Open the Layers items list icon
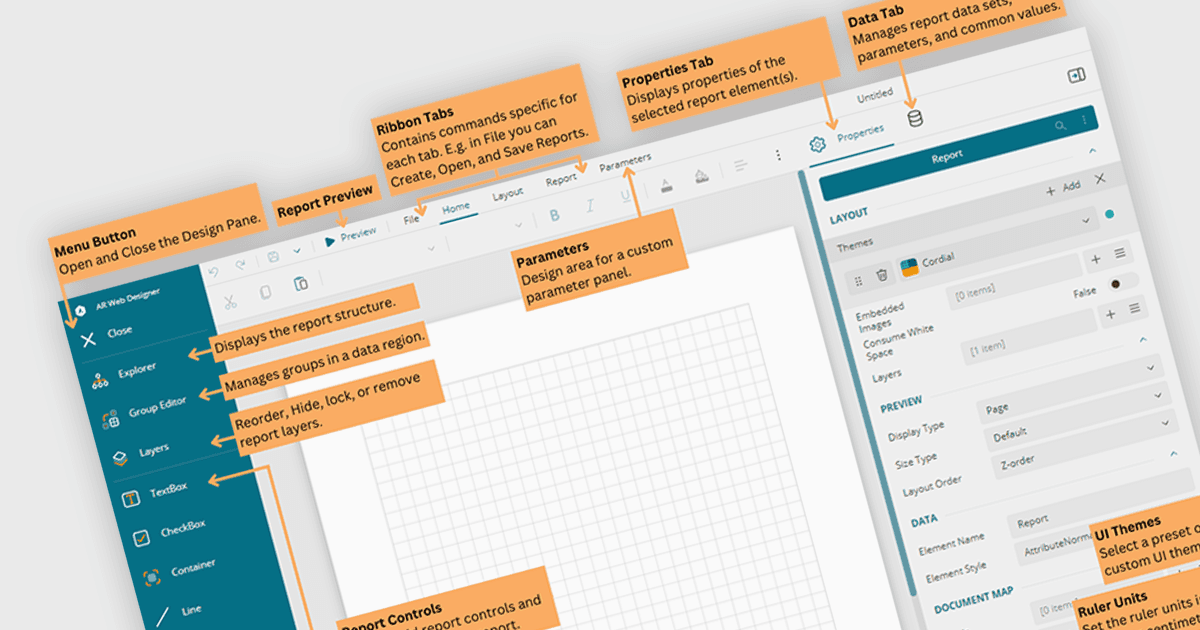This screenshot has width=1200, height=630. pos(1135,309)
